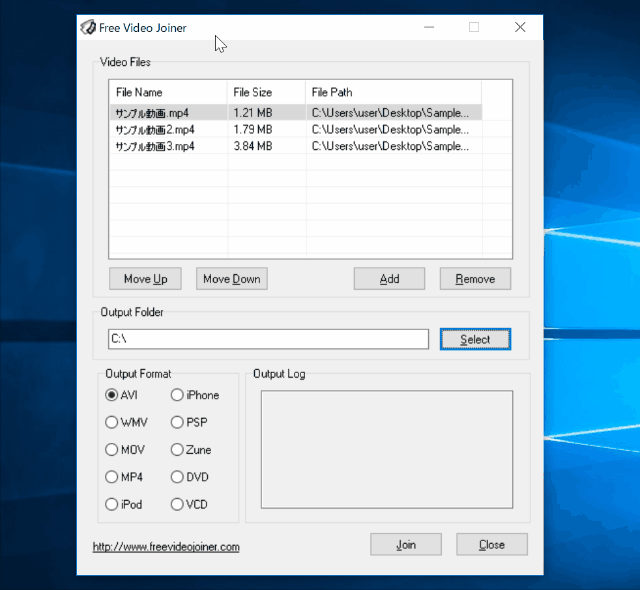Click the Move Up button
The width and height of the screenshot is (640, 590).
[145, 279]
